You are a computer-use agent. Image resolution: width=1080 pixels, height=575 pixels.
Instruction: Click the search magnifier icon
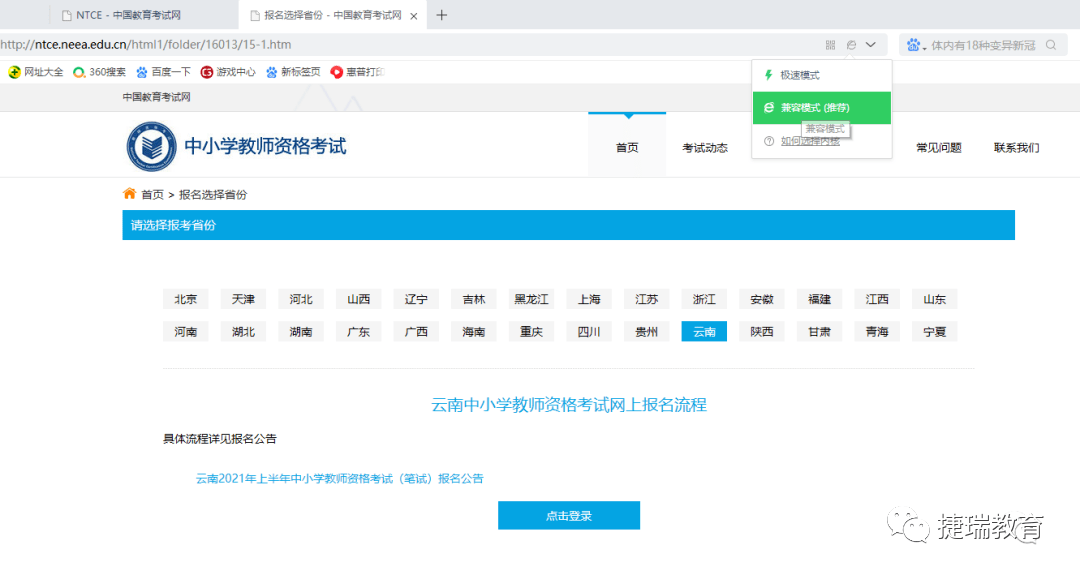click(x=1051, y=45)
